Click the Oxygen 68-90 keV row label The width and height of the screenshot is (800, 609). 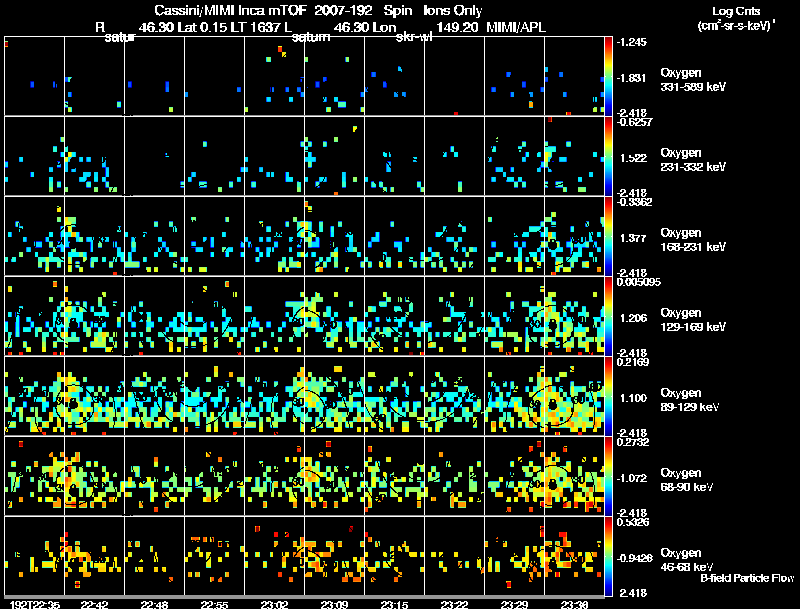coord(687,480)
